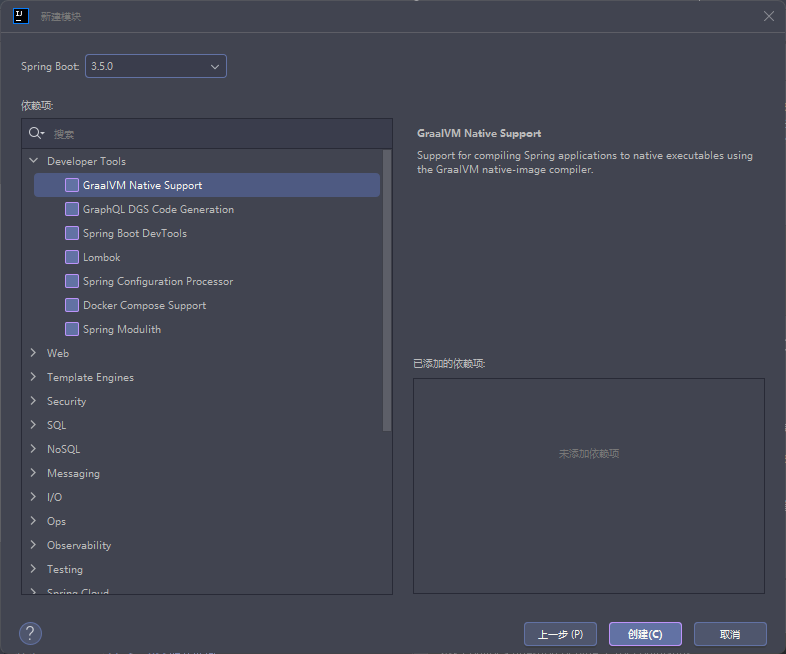Click the IntelliJ IDEA logo icon
This screenshot has height=654, width=786.
point(21,16)
